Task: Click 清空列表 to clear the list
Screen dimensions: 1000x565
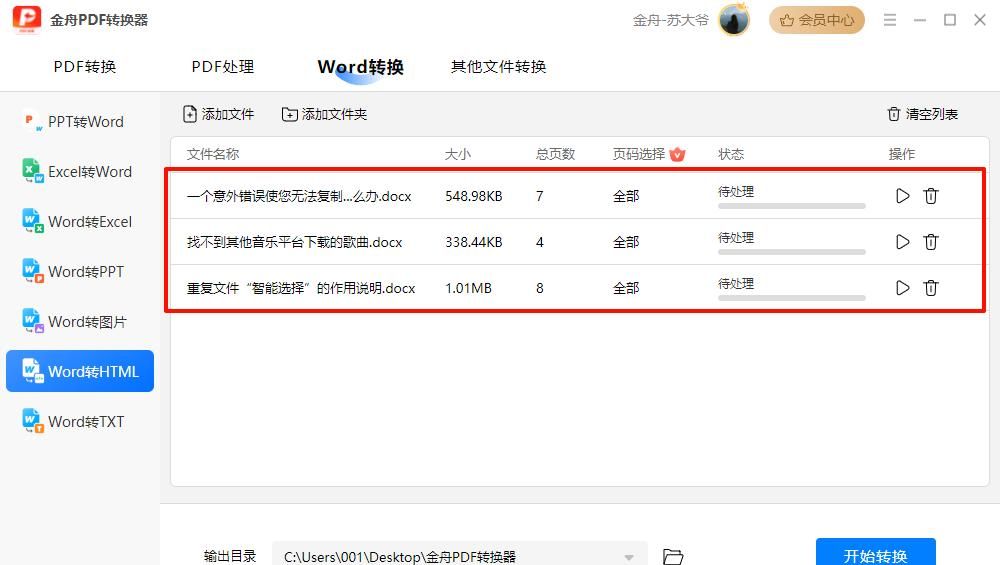Action: (922, 114)
